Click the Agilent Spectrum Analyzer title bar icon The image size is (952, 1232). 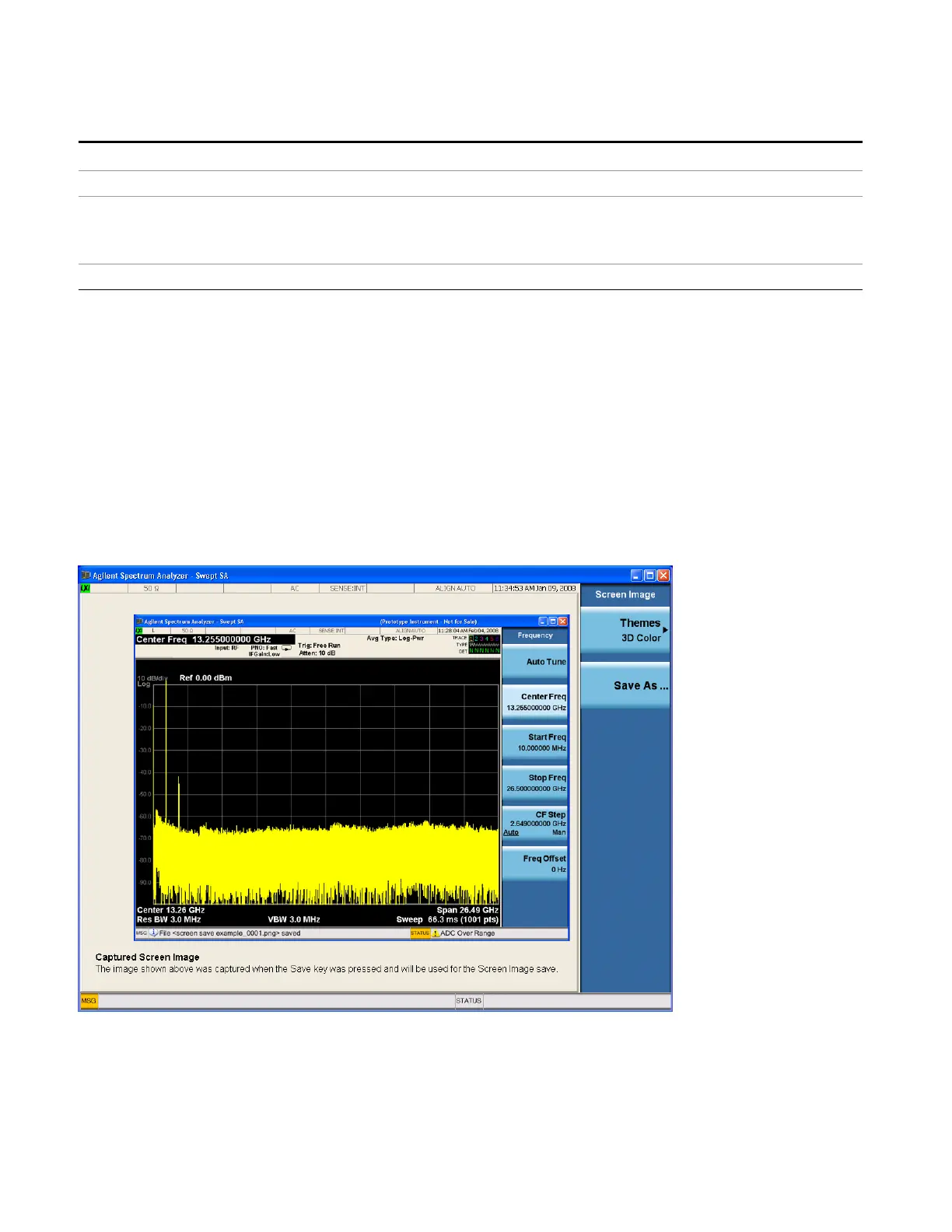(86, 576)
